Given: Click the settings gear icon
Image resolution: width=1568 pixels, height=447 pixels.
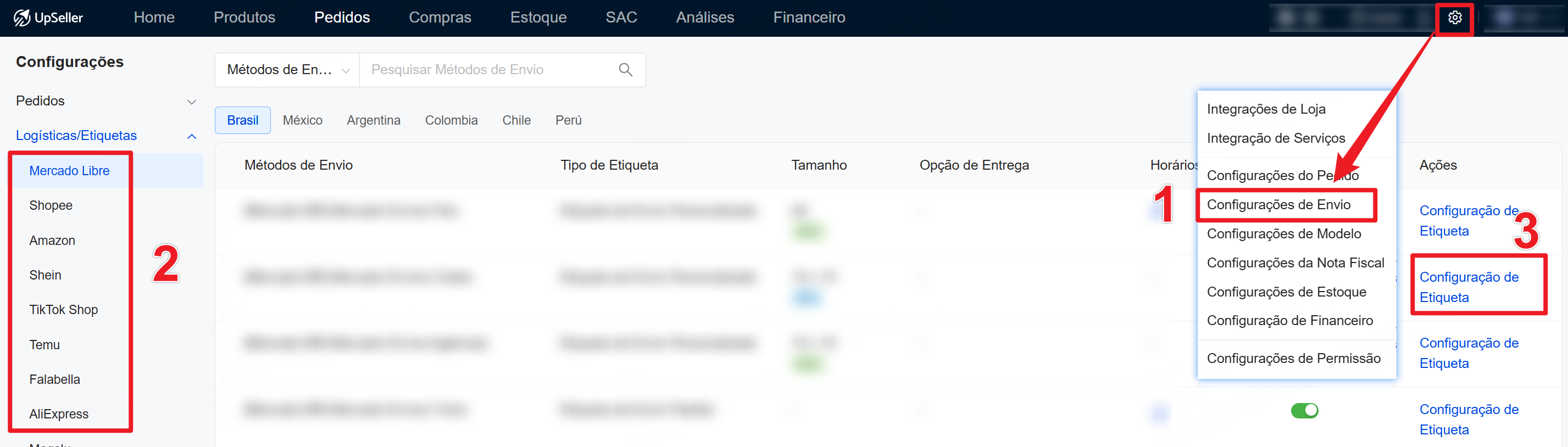Looking at the screenshot, I should click(x=1454, y=18).
